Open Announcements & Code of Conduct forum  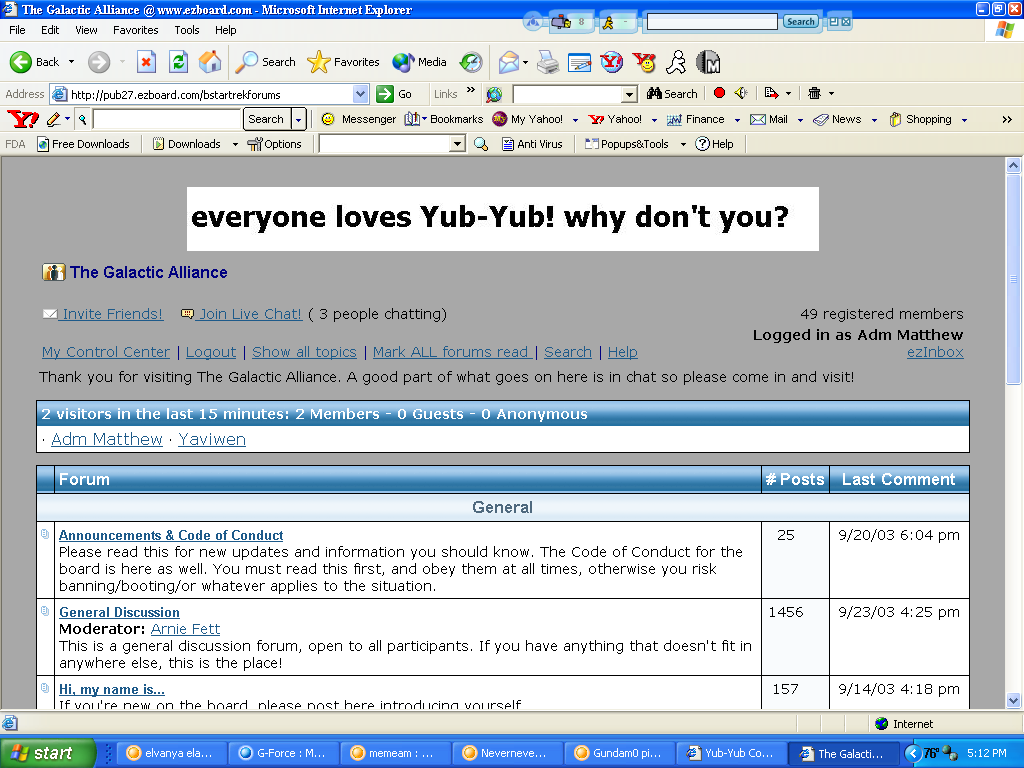click(x=171, y=536)
